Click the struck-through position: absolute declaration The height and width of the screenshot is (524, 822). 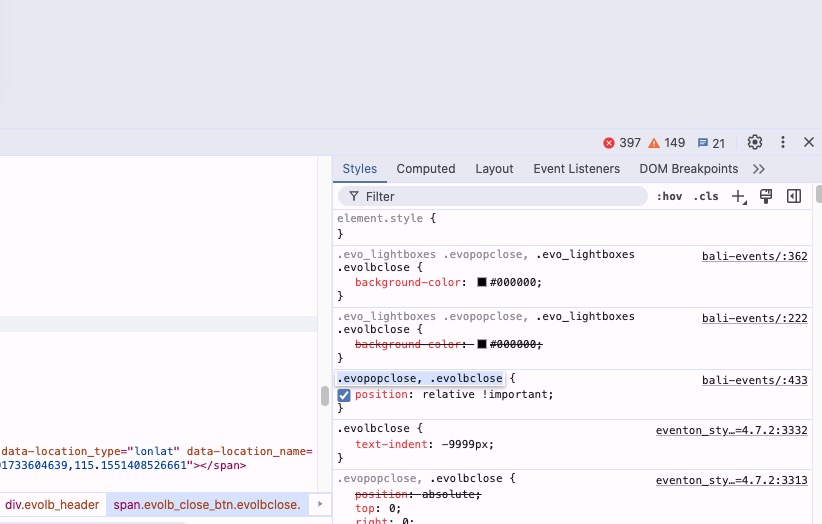tap(418, 494)
